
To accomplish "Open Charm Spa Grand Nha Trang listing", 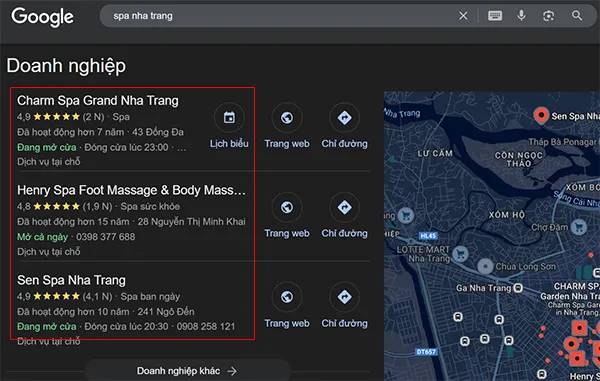I will click(98, 101).
